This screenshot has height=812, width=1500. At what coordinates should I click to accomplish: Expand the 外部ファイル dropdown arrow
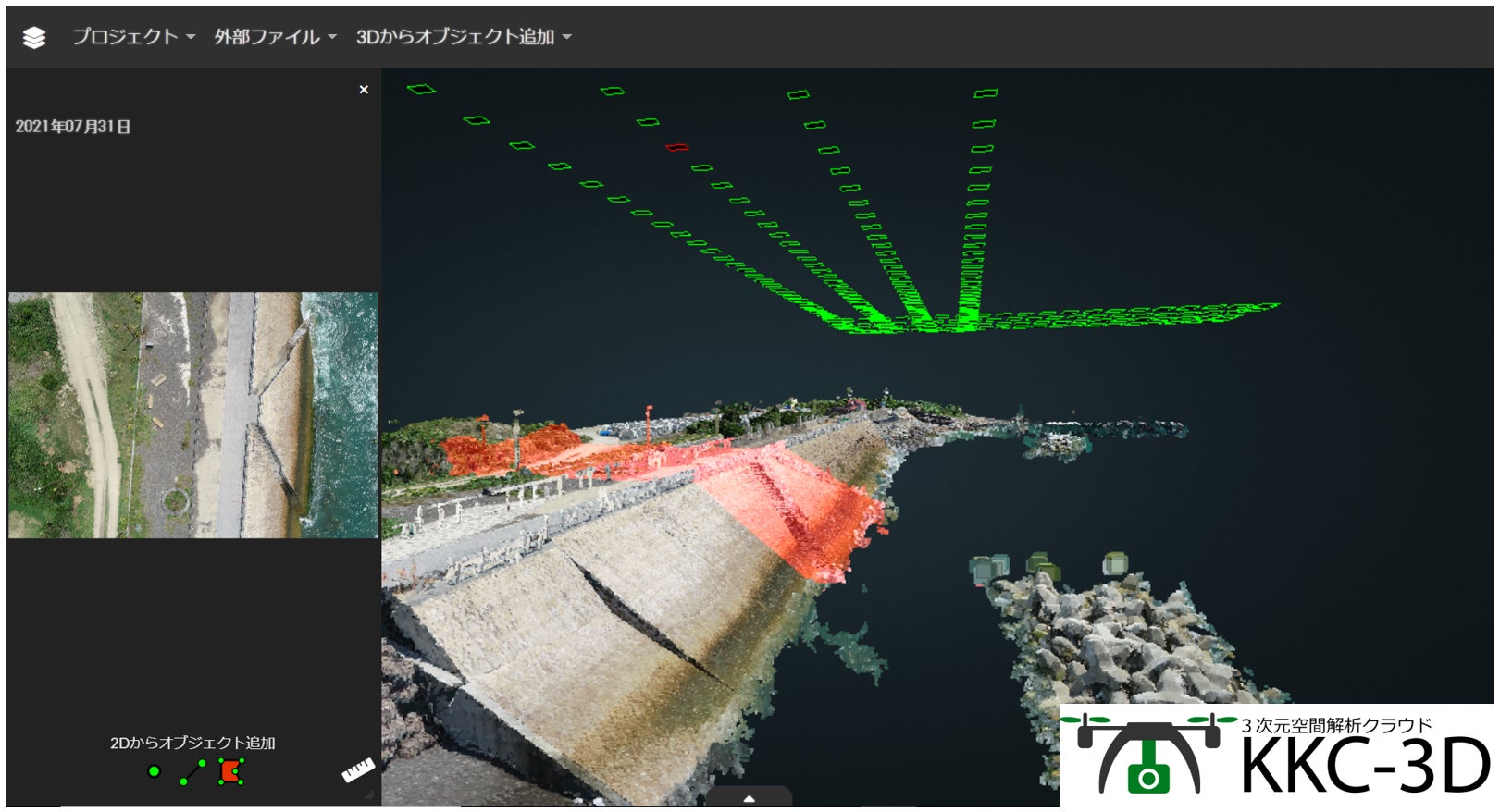tap(332, 38)
